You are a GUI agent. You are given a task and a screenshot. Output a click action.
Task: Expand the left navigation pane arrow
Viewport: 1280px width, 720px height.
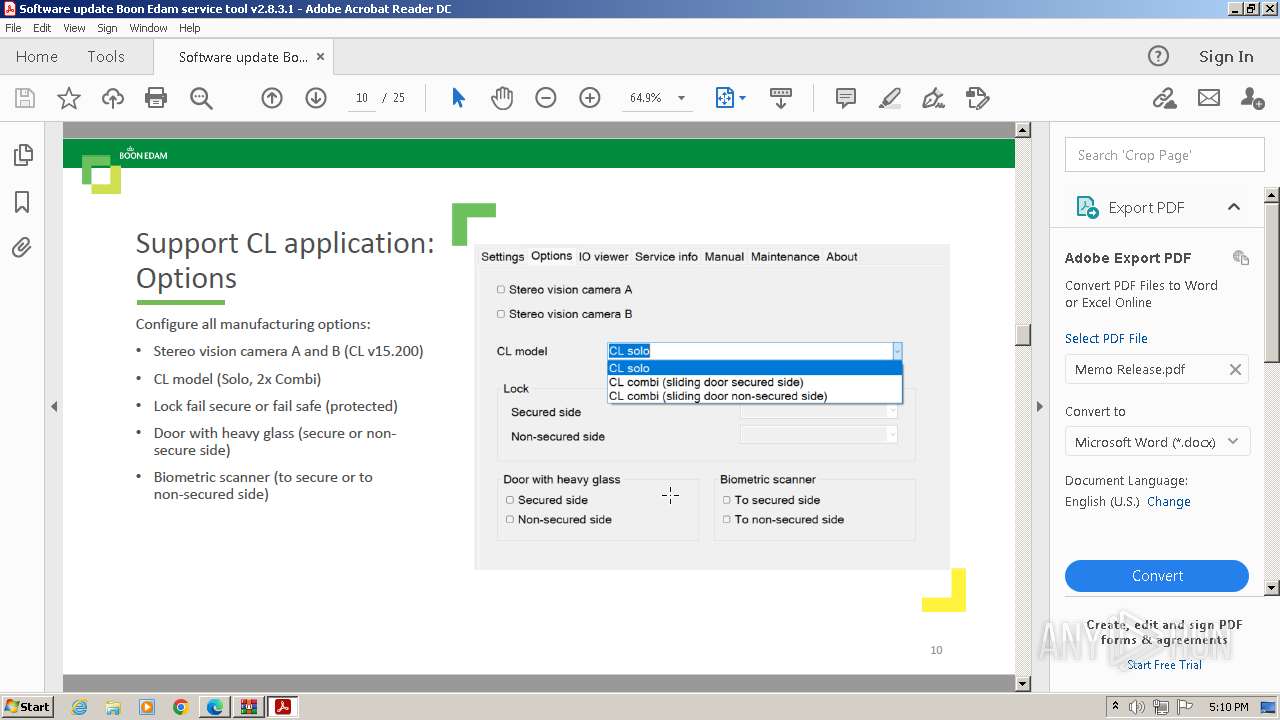pyautogui.click(x=54, y=406)
